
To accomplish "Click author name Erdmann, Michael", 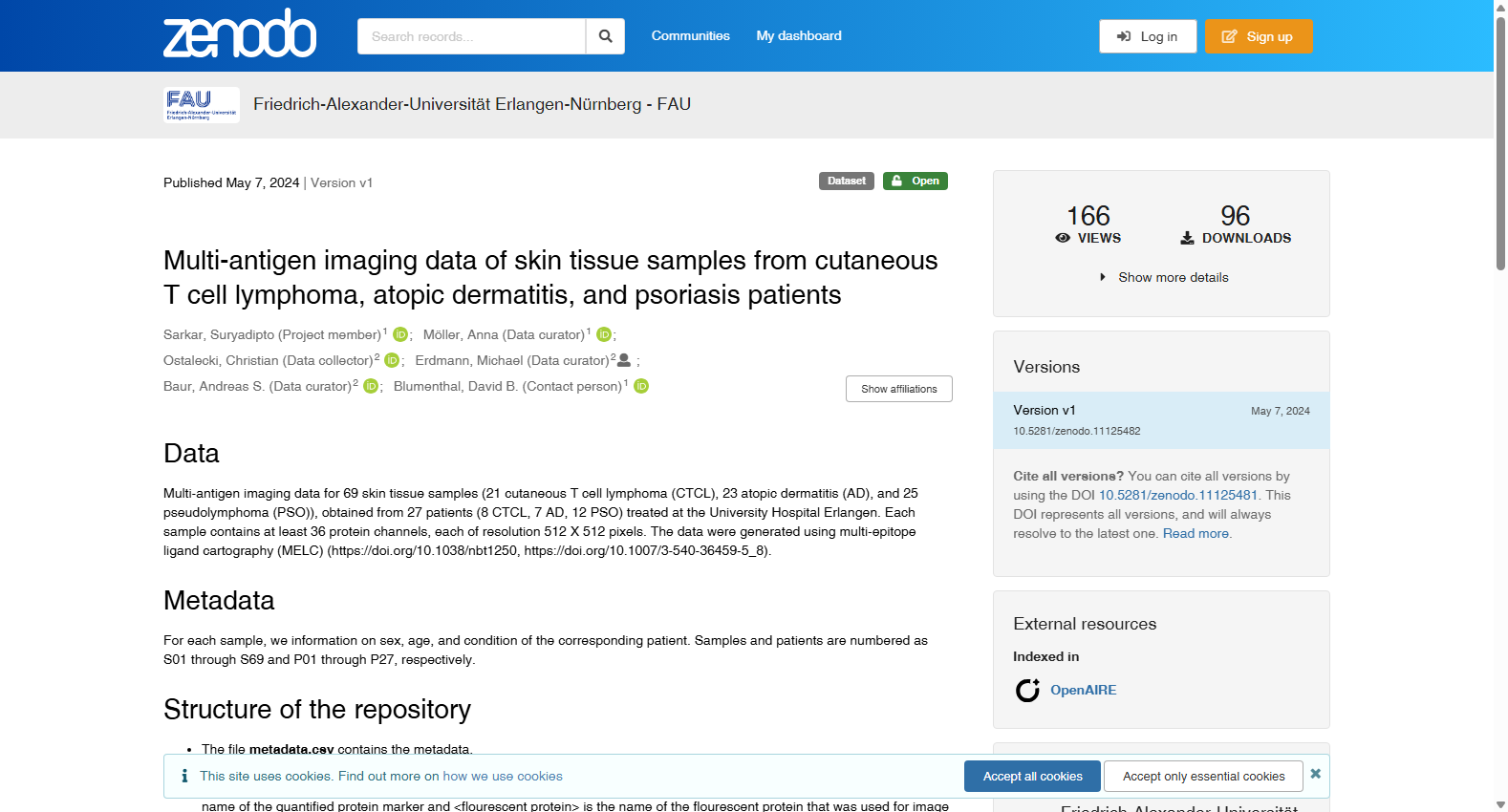I will (x=512, y=360).
